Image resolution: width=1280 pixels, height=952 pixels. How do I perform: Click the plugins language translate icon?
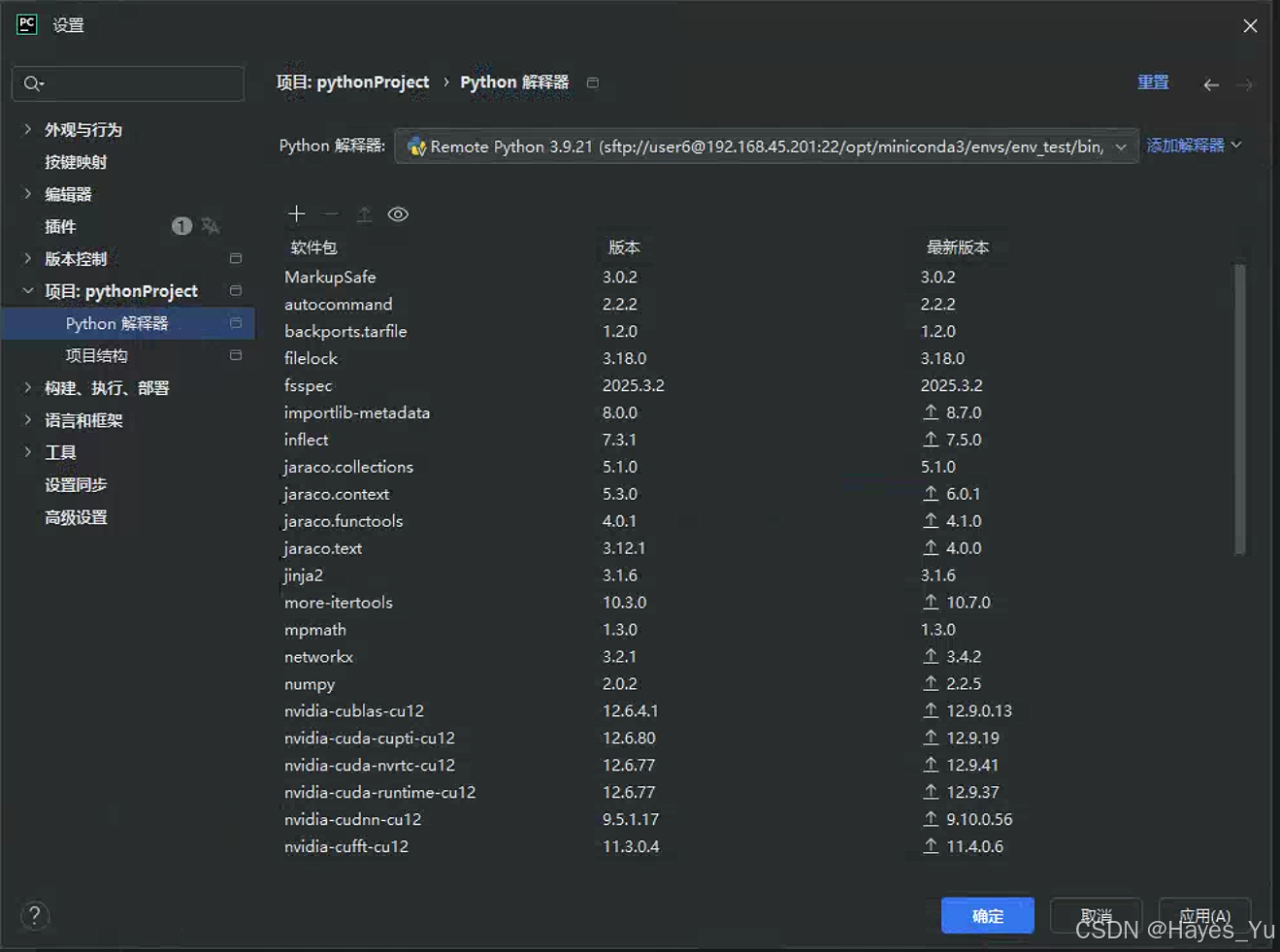point(211,226)
